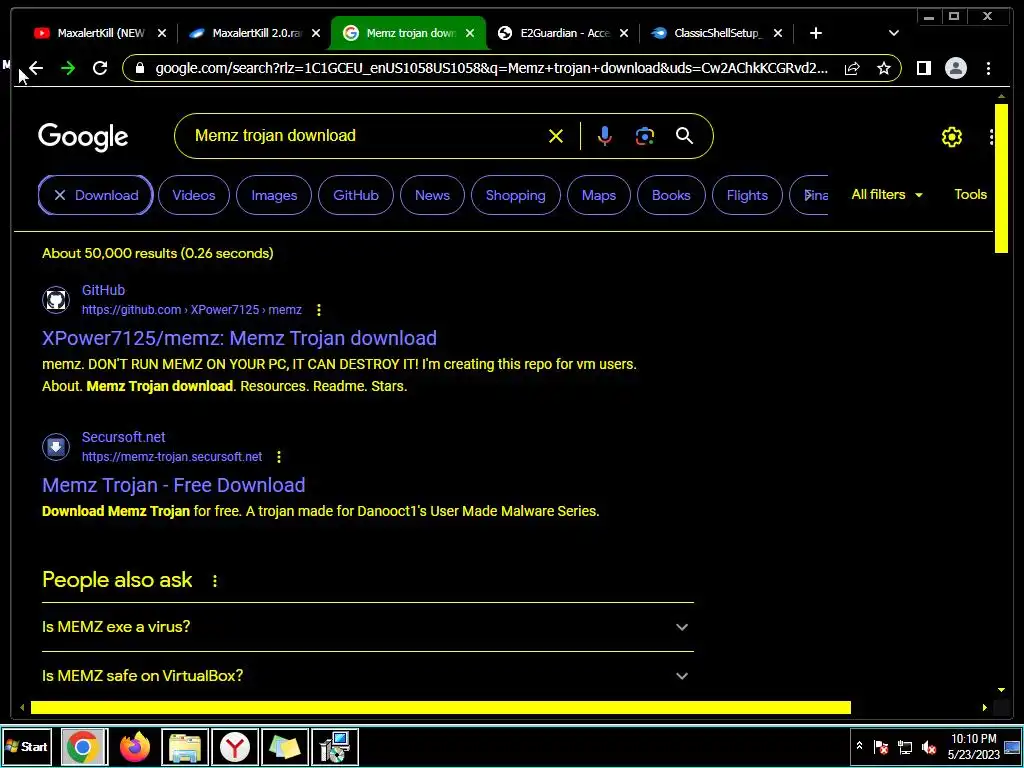Open Firefox from the taskbar
Screen dimensions: 1024x768
135,747
